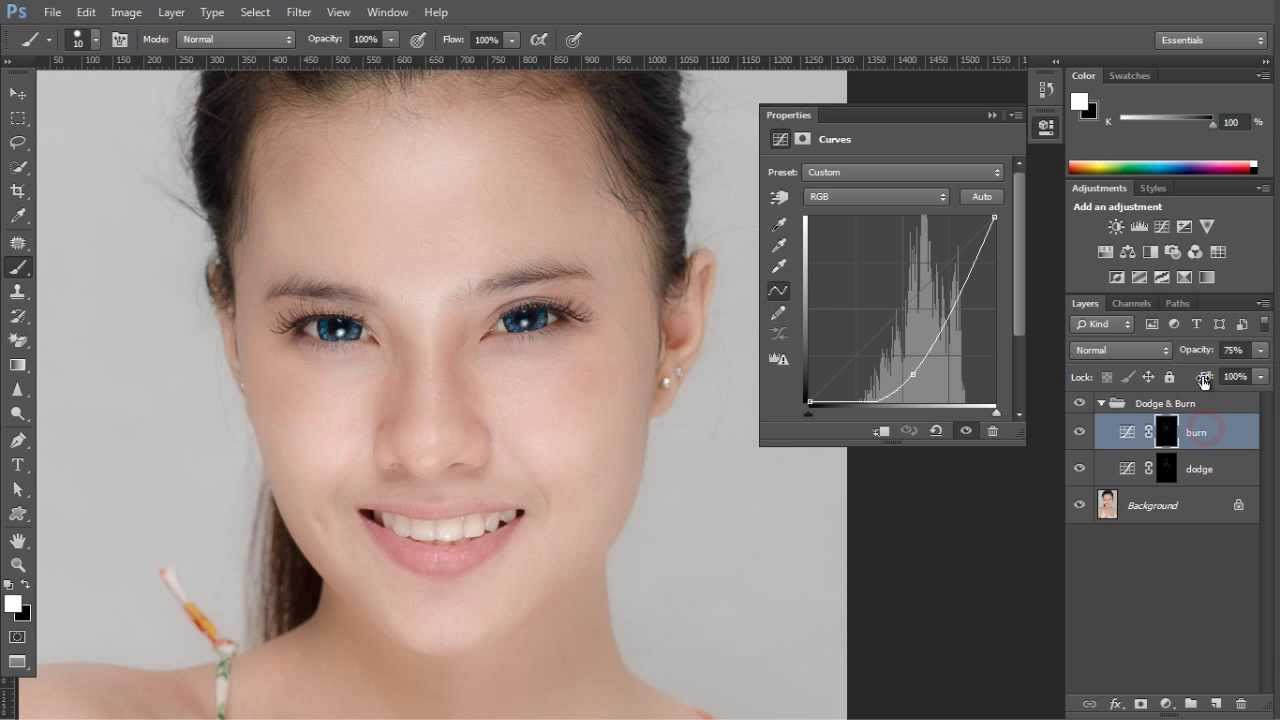The image size is (1280, 720).
Task: Click the burn layer mask thumbnail
Action: (x=1167, y=432)
